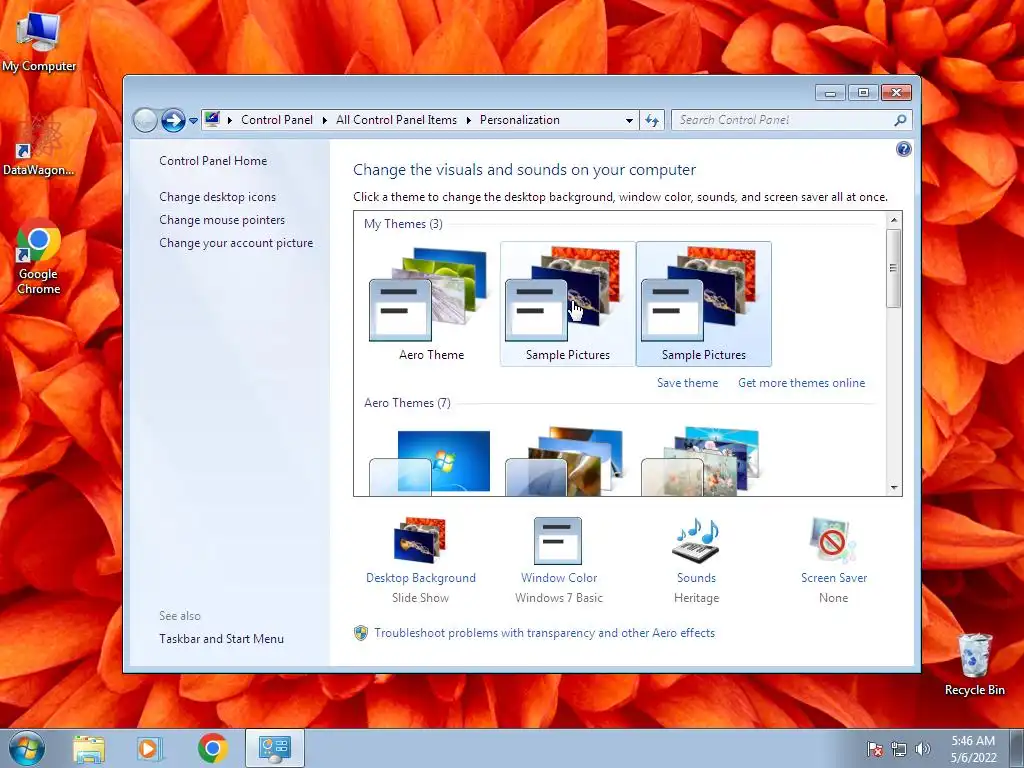Select the highlighted selected Sample Pictures theme
Viewport: 1024px width, 768px height.
coord(703,304)
